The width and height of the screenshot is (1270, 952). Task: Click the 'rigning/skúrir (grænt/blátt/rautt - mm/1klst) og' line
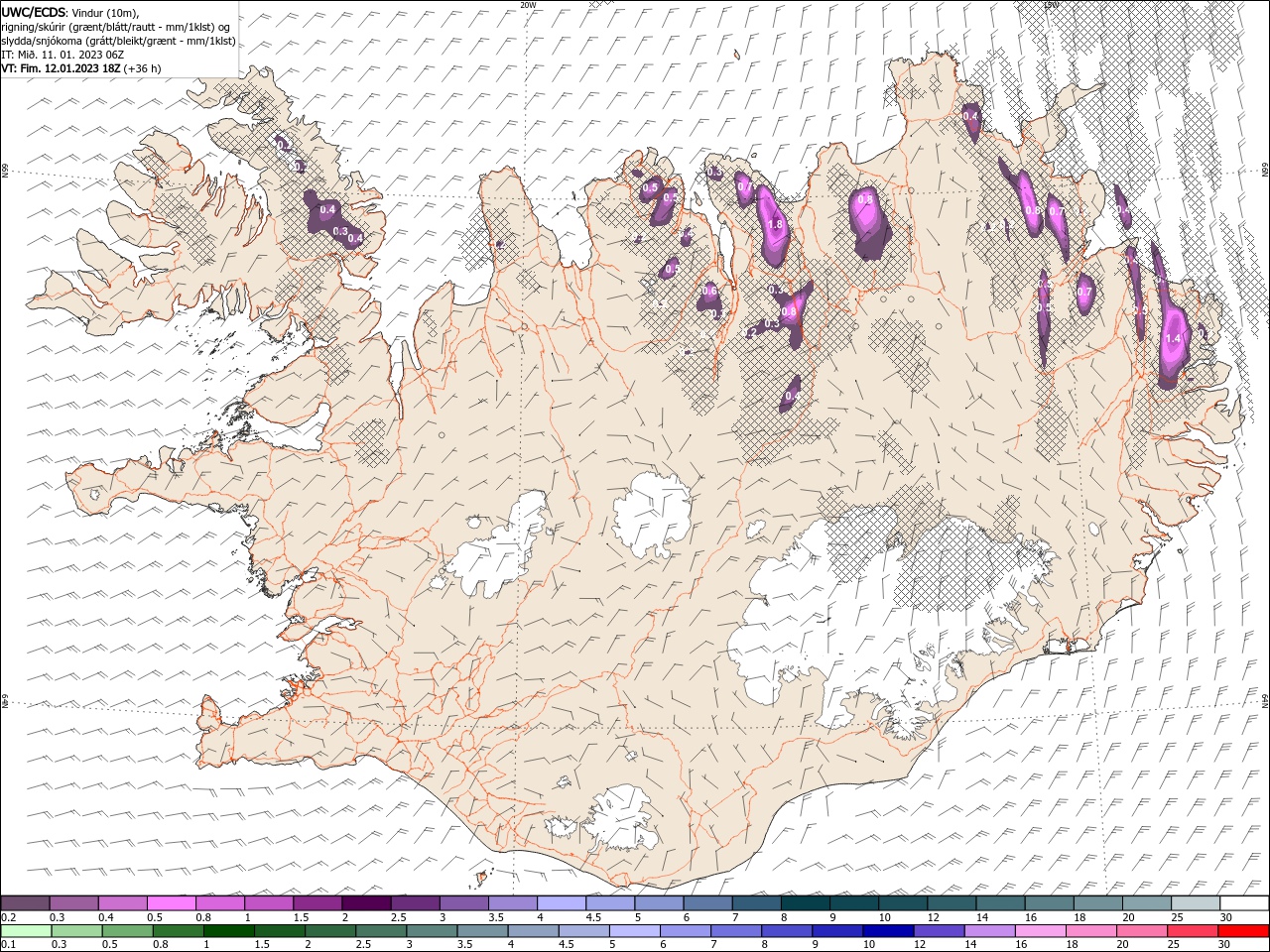pyautogui.click(x=116, y=27)
